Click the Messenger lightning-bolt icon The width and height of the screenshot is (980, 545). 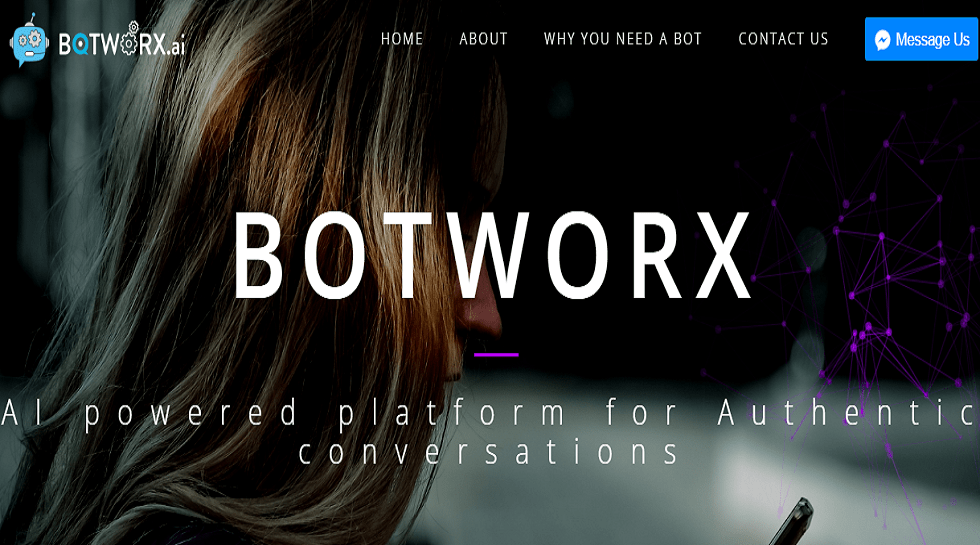click(882, 40)
